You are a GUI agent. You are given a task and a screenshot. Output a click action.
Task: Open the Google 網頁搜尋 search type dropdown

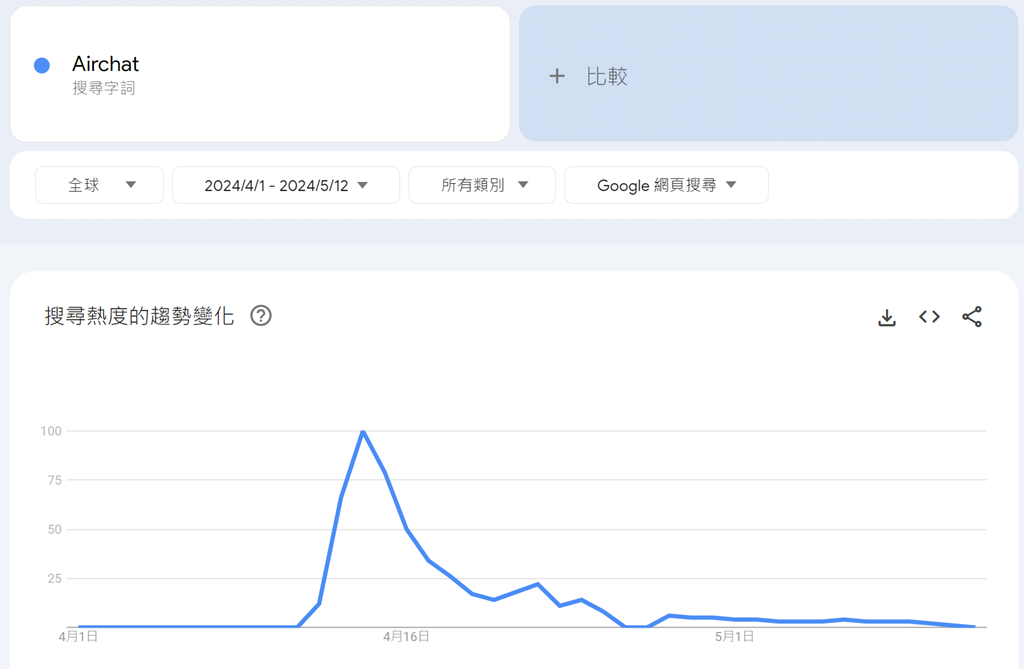[666, 185]
